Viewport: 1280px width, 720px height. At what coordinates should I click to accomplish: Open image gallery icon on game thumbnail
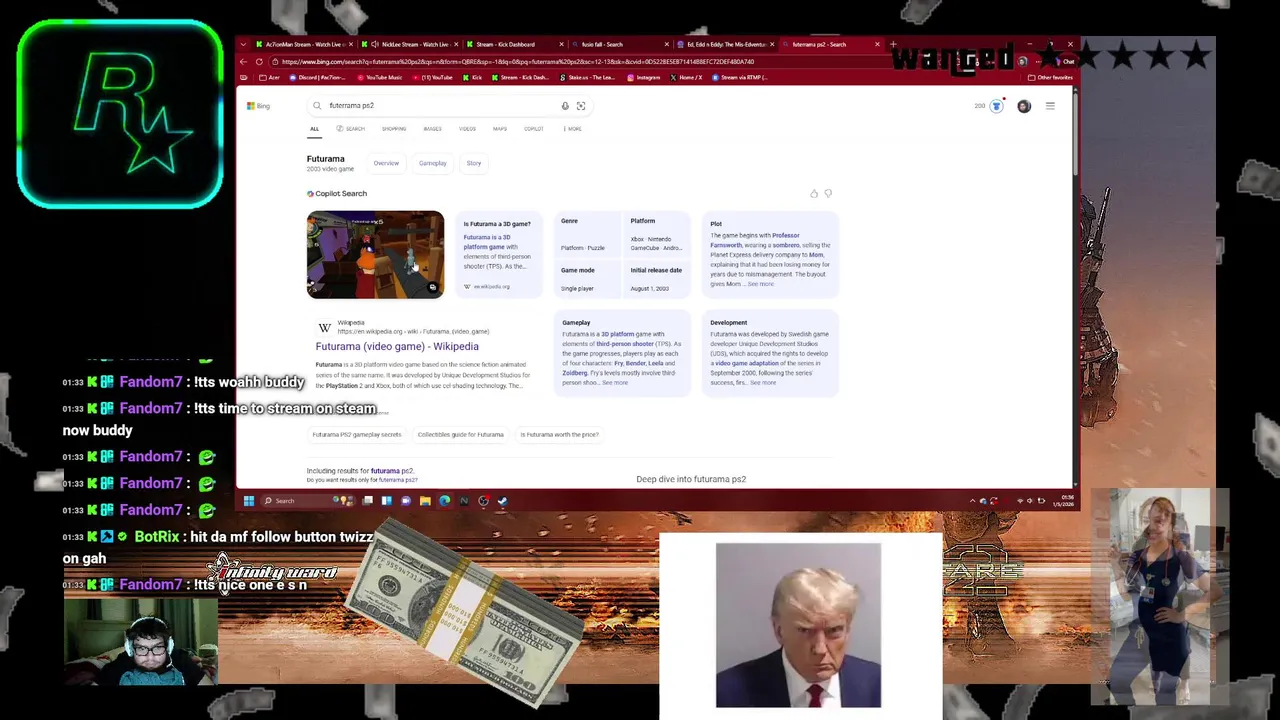[433, 288]
